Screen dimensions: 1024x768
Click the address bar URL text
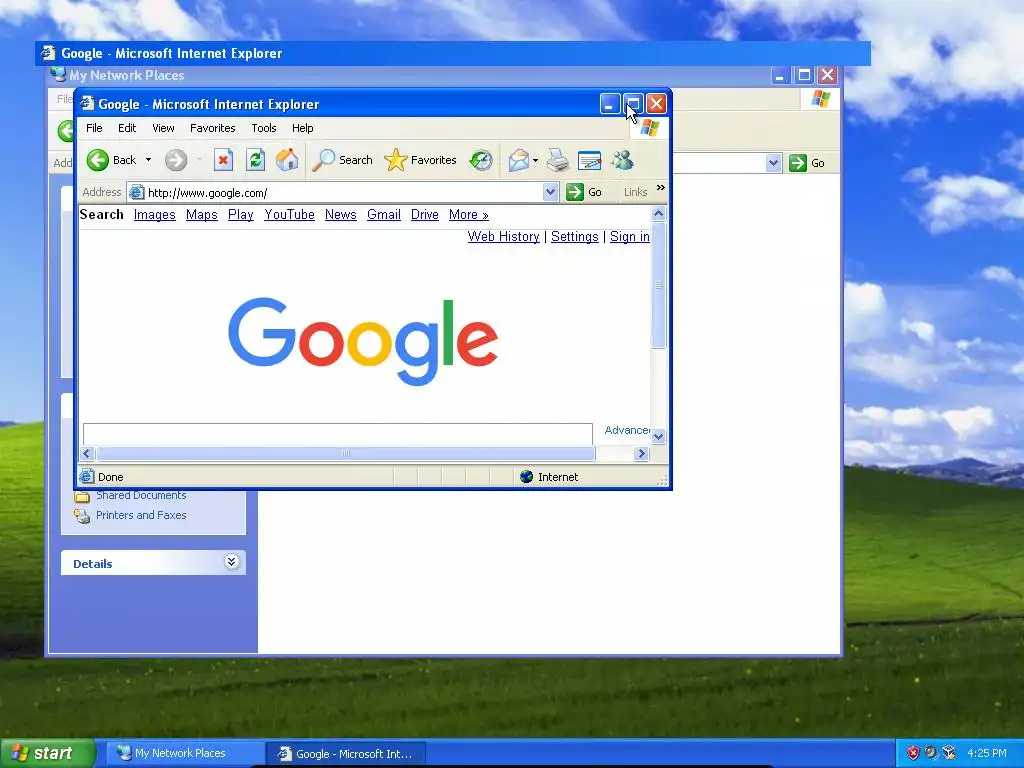click(208, 193)
